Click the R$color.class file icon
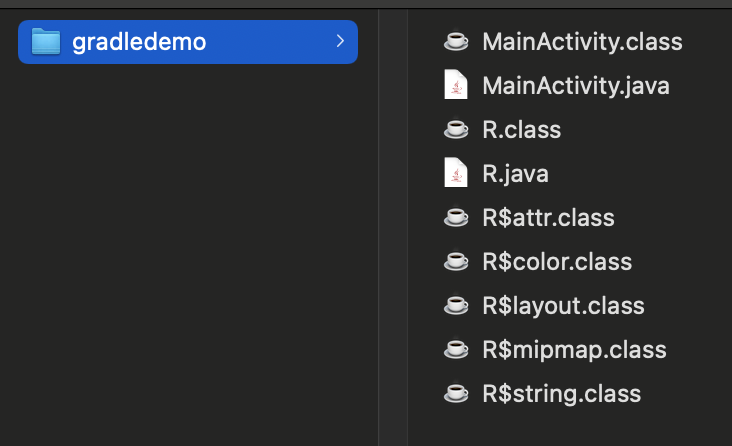Screen dimensions: 732x446 pos(456,262)
